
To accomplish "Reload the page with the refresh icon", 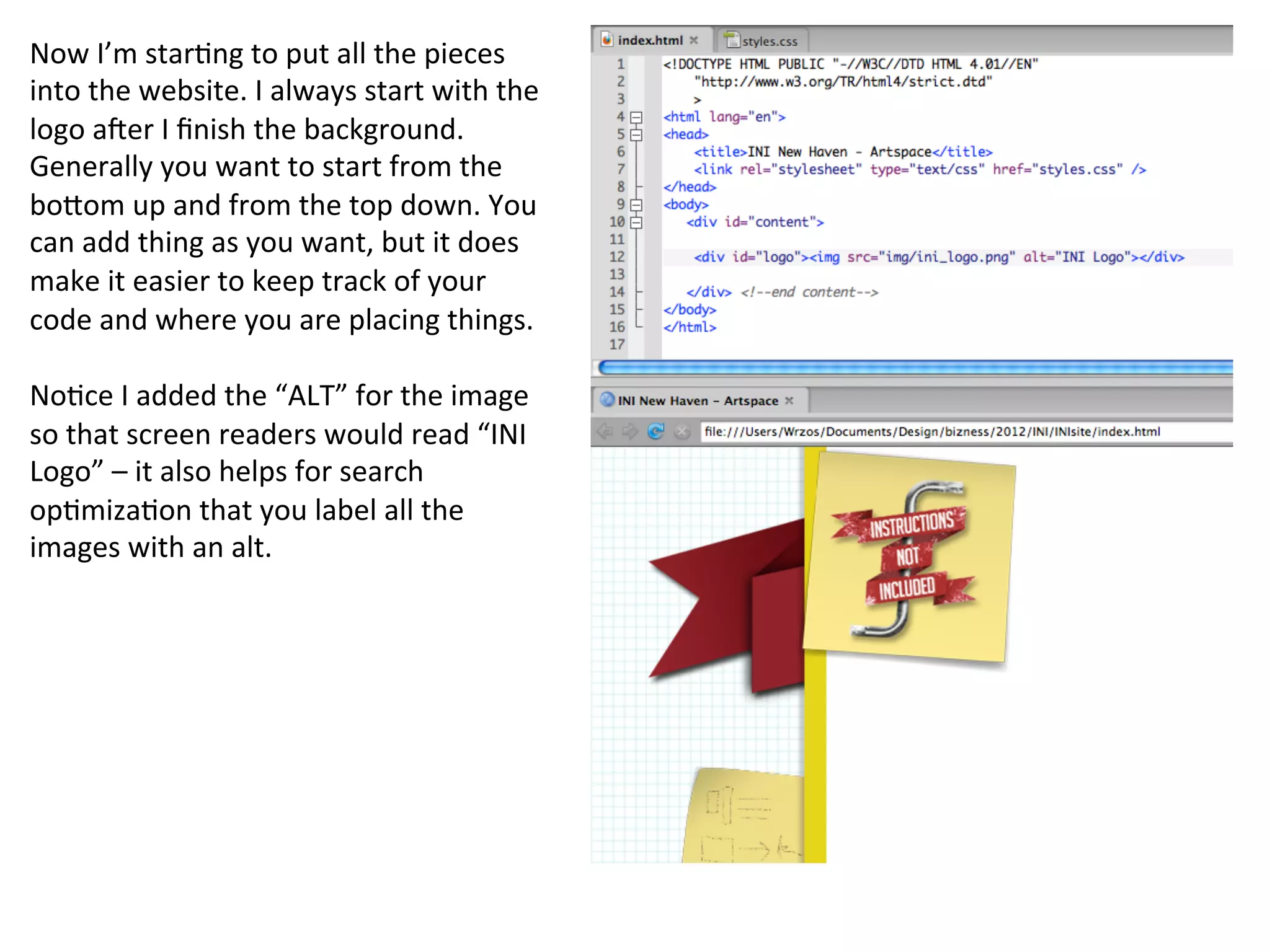I will (x=655, y=431).
